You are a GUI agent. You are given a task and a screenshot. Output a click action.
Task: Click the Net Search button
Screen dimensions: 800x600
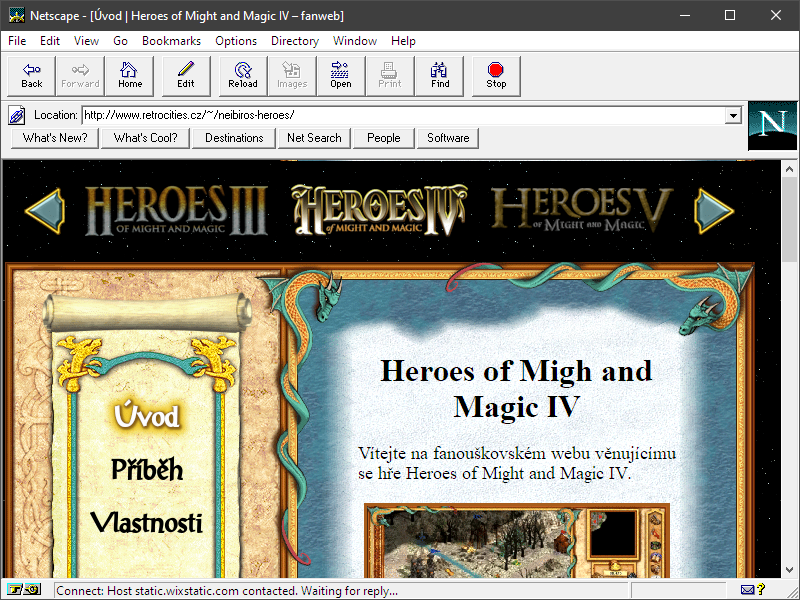click(x=314, y=138)
